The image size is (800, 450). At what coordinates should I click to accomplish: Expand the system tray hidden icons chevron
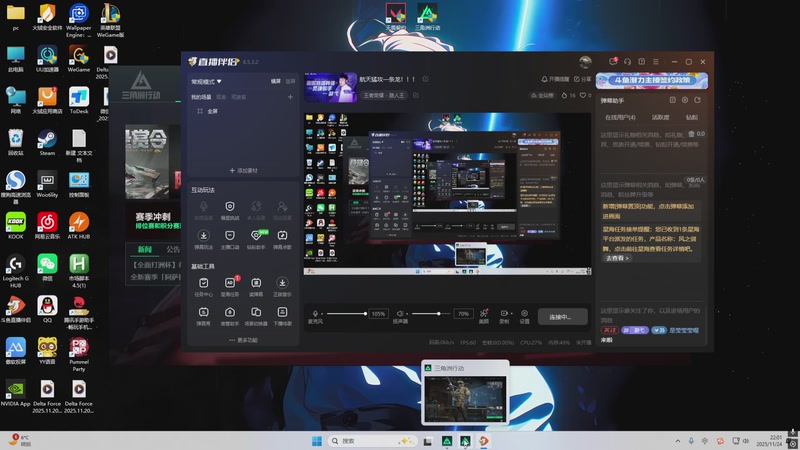678,441
